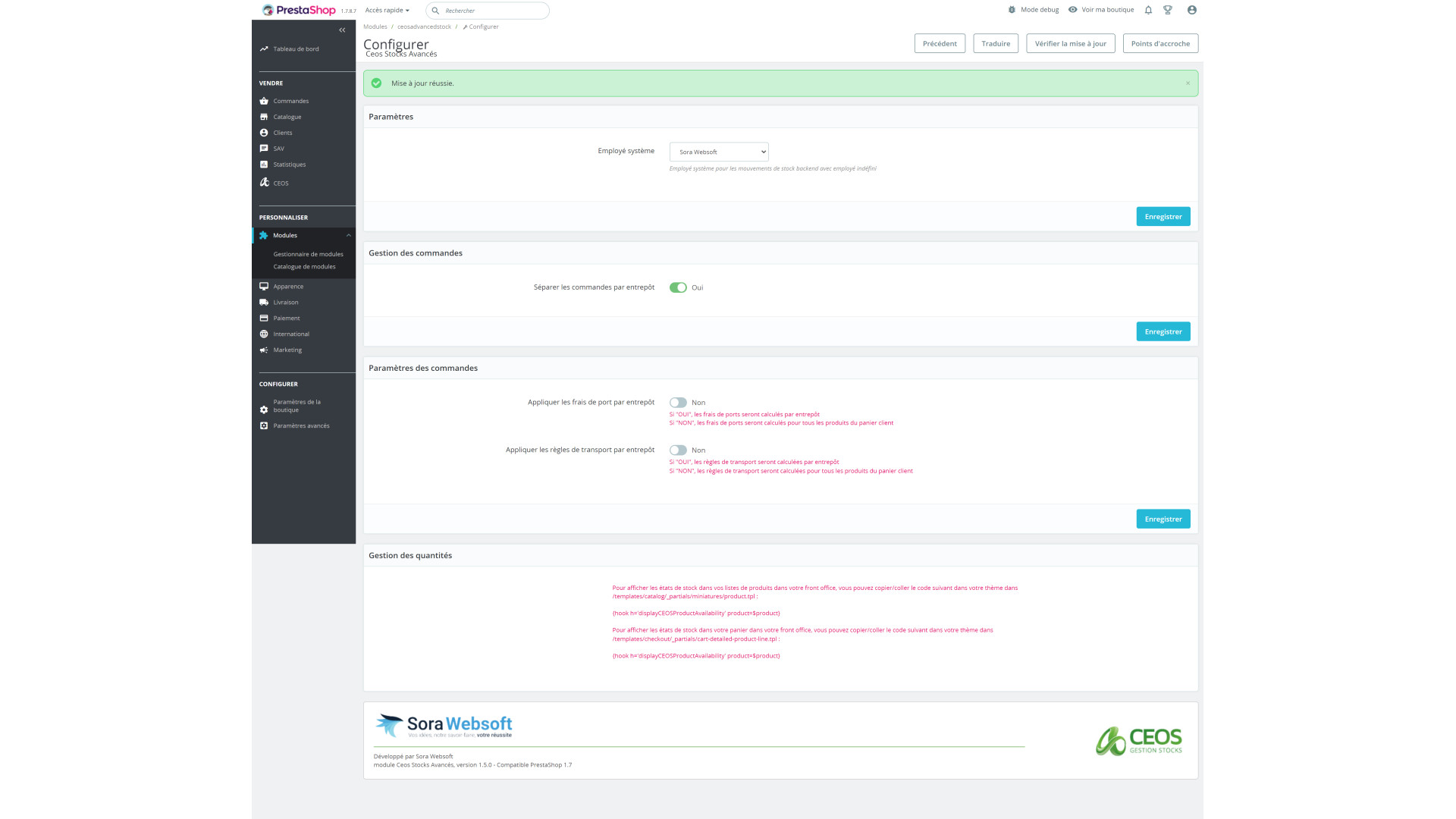Click the trophy icon in header
Viewport: 1456px width, 819px height.
[x=1168, y=10]
